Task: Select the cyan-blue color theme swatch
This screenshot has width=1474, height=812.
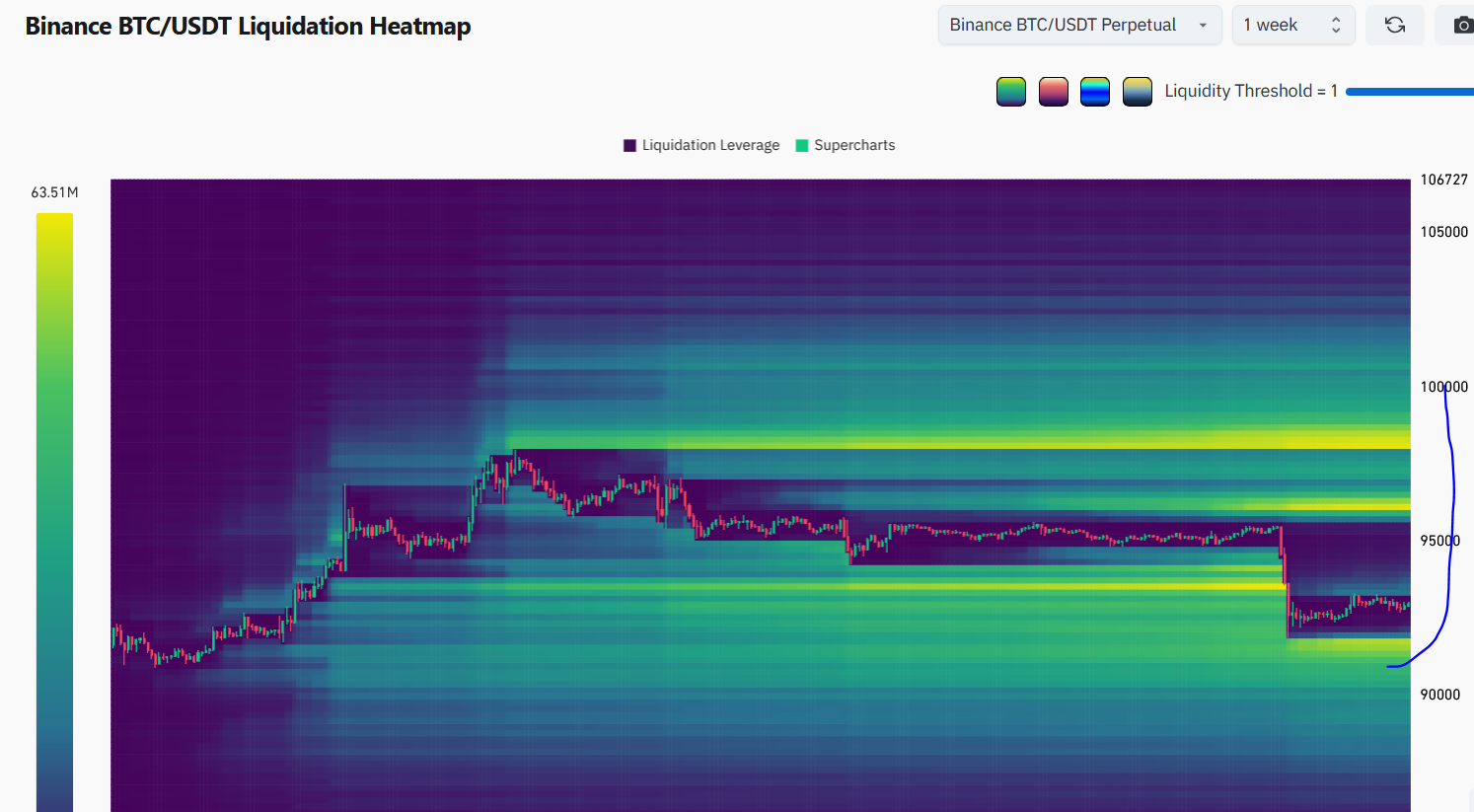Action: pyautogui.click(x=1095, y=92)
